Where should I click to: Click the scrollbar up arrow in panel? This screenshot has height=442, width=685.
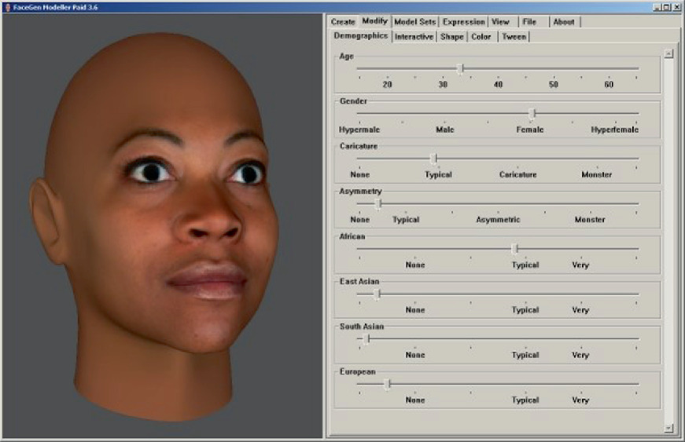(x=668, y=54)
